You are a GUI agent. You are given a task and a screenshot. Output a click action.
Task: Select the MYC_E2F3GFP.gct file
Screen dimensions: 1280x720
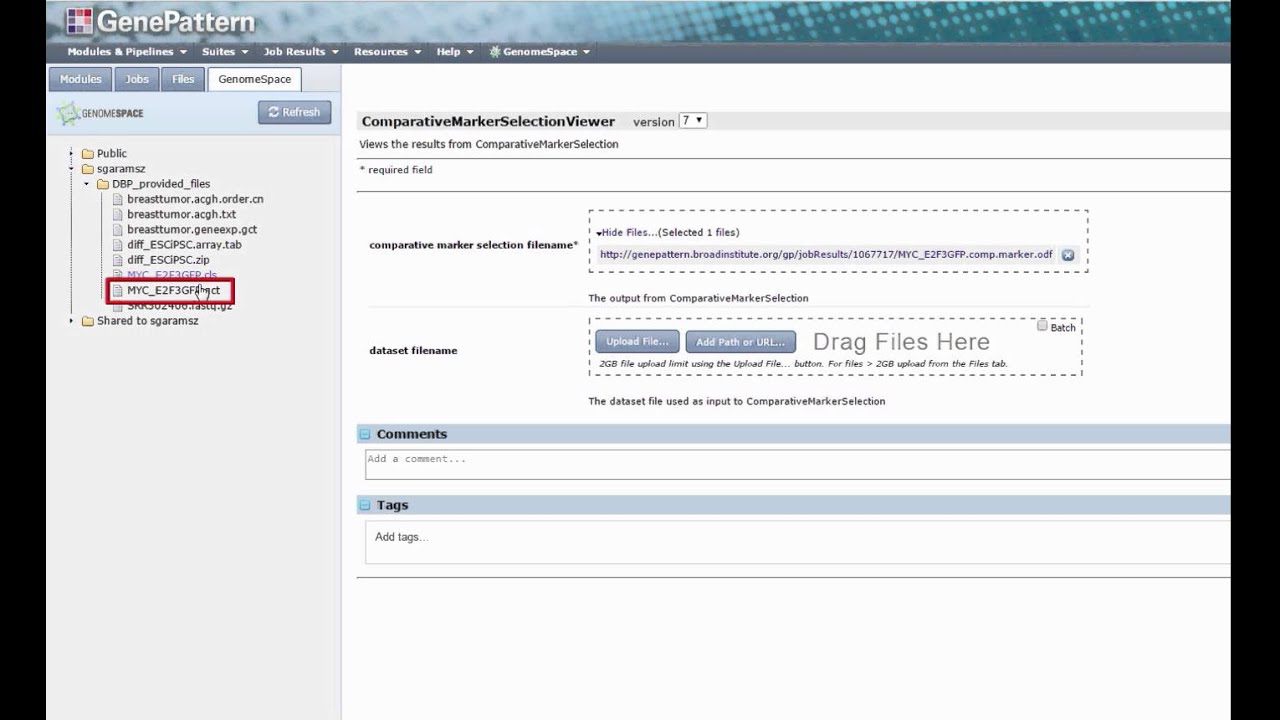[x=173, y=290]
